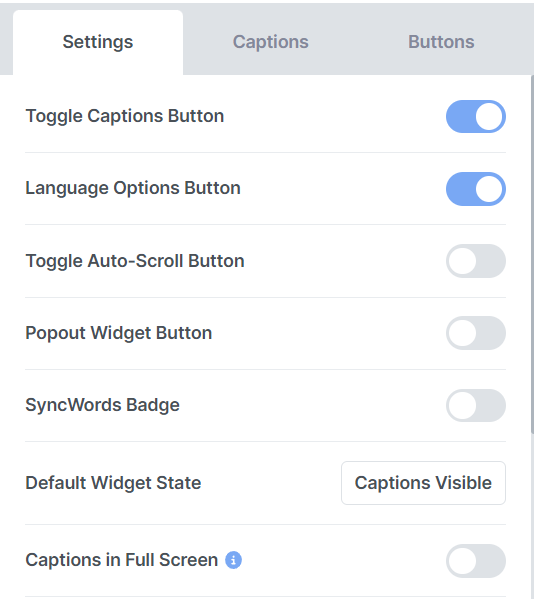
Task: Enable the SyncWords Badge switch
Action: click(476, 405)
